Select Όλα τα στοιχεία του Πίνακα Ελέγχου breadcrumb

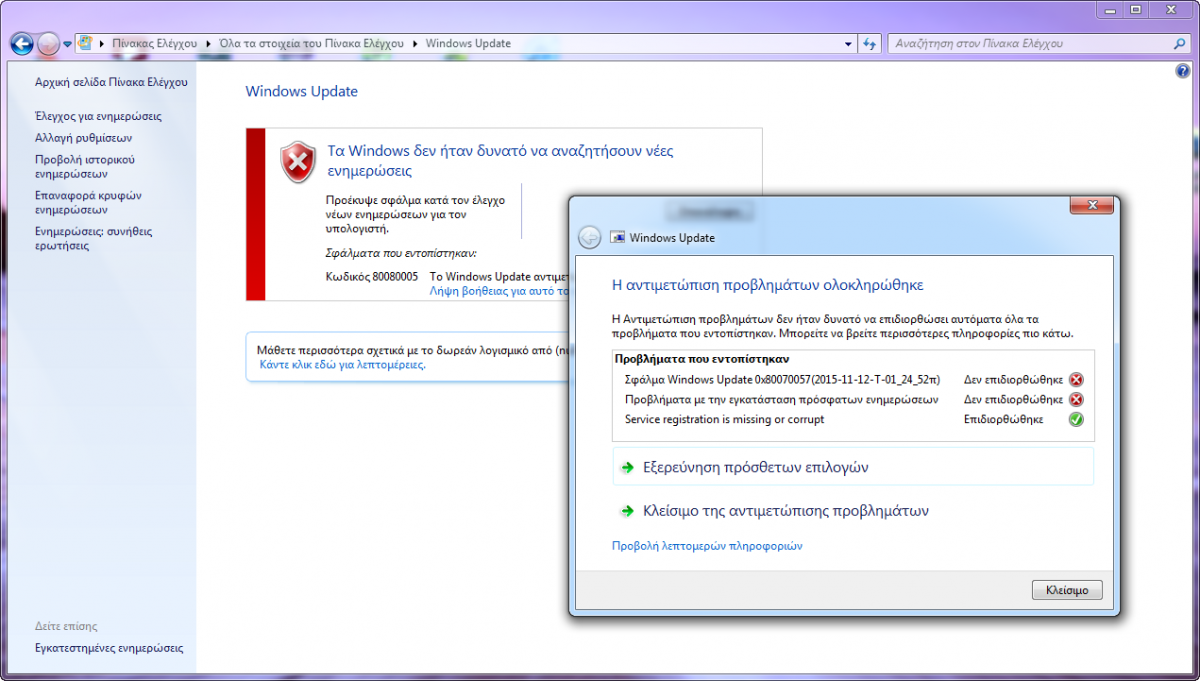tap(310, 44)
